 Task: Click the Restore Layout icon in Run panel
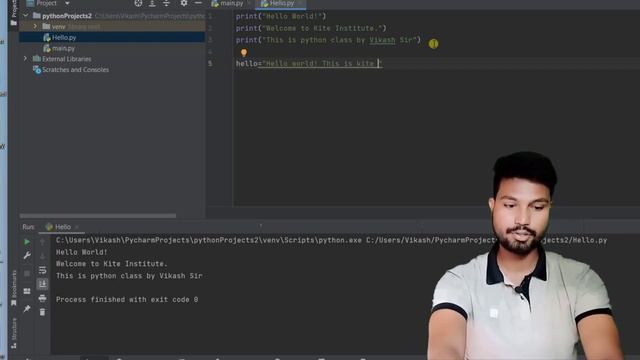tap(27, 291)
